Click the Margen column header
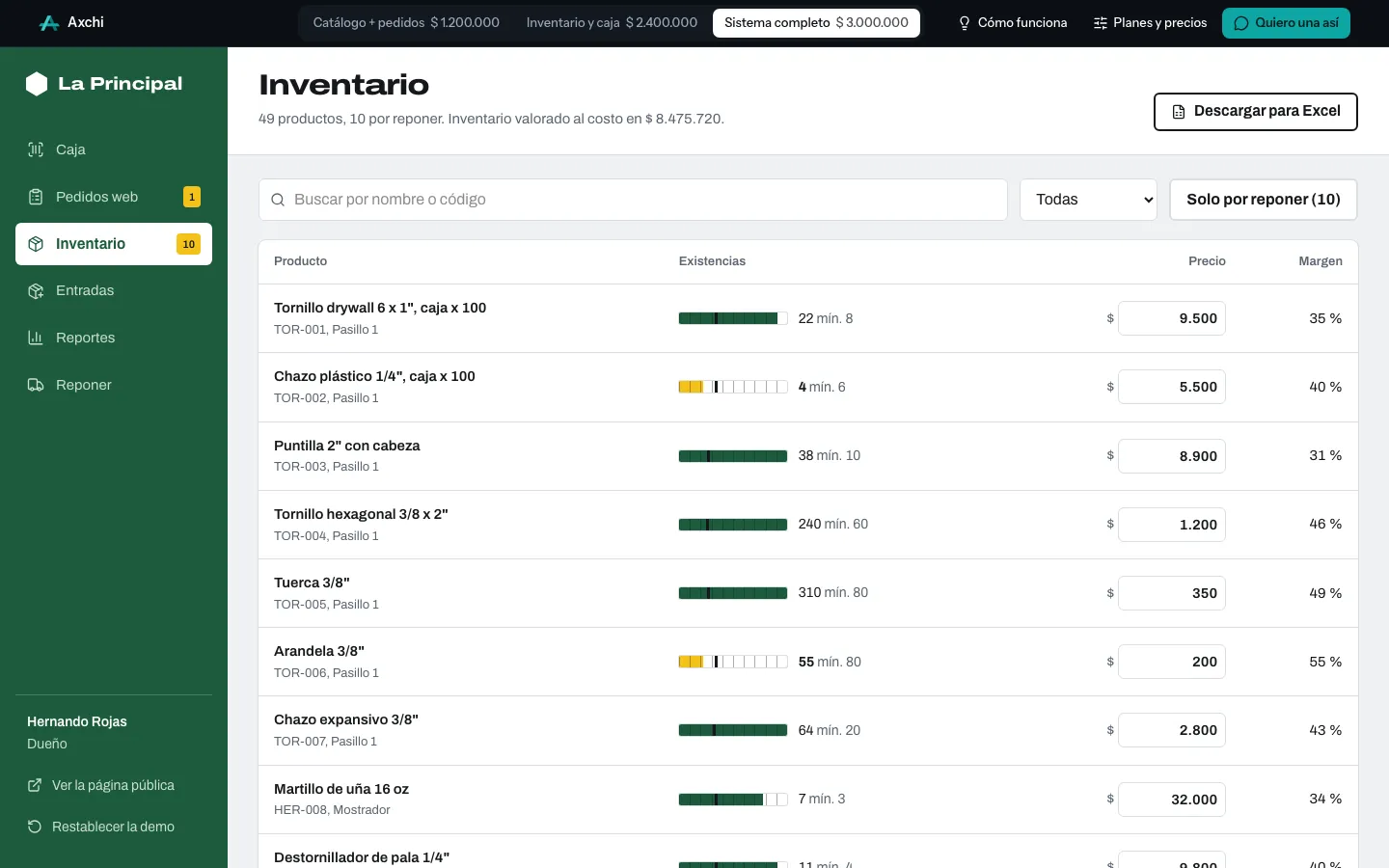The height and width of the screenshot is (868, 1389). (1321, 261)
